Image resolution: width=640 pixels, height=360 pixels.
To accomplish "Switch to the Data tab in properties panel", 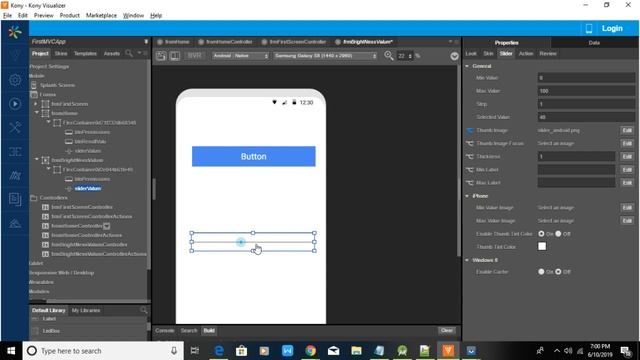I will tap(594, 42).
